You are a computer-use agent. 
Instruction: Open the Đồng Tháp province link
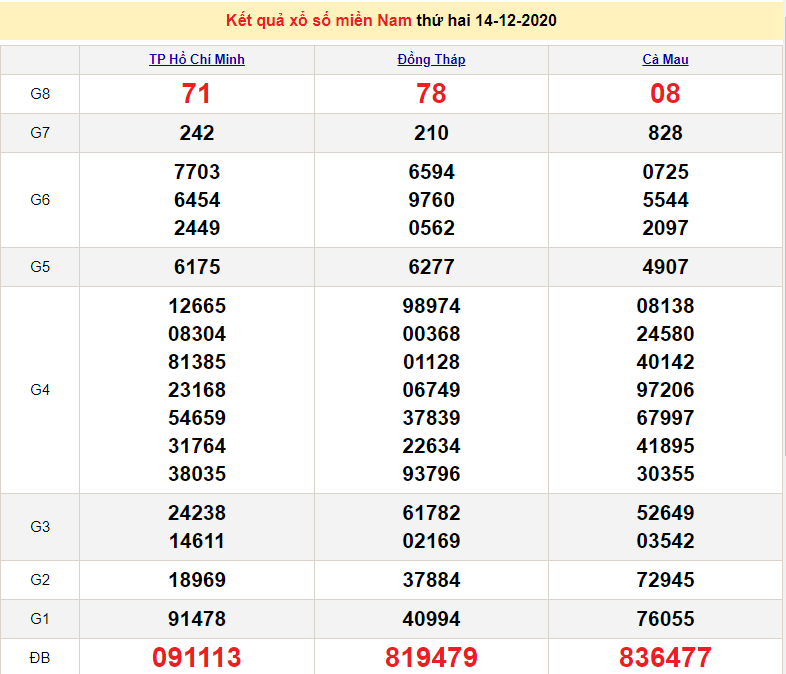pyautogui.click(x=431, y=60)
